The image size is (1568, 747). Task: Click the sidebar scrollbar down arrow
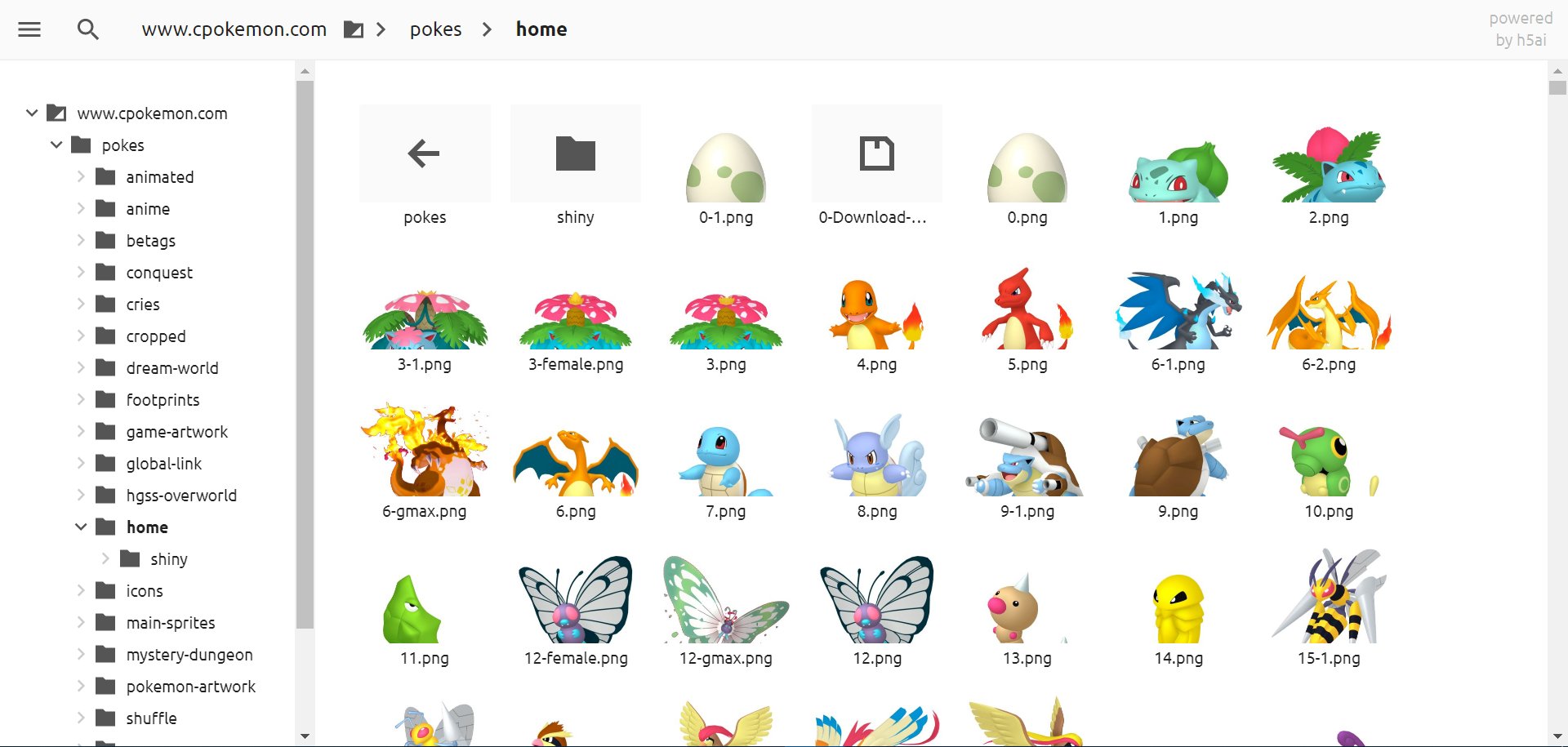click(305, 736)
